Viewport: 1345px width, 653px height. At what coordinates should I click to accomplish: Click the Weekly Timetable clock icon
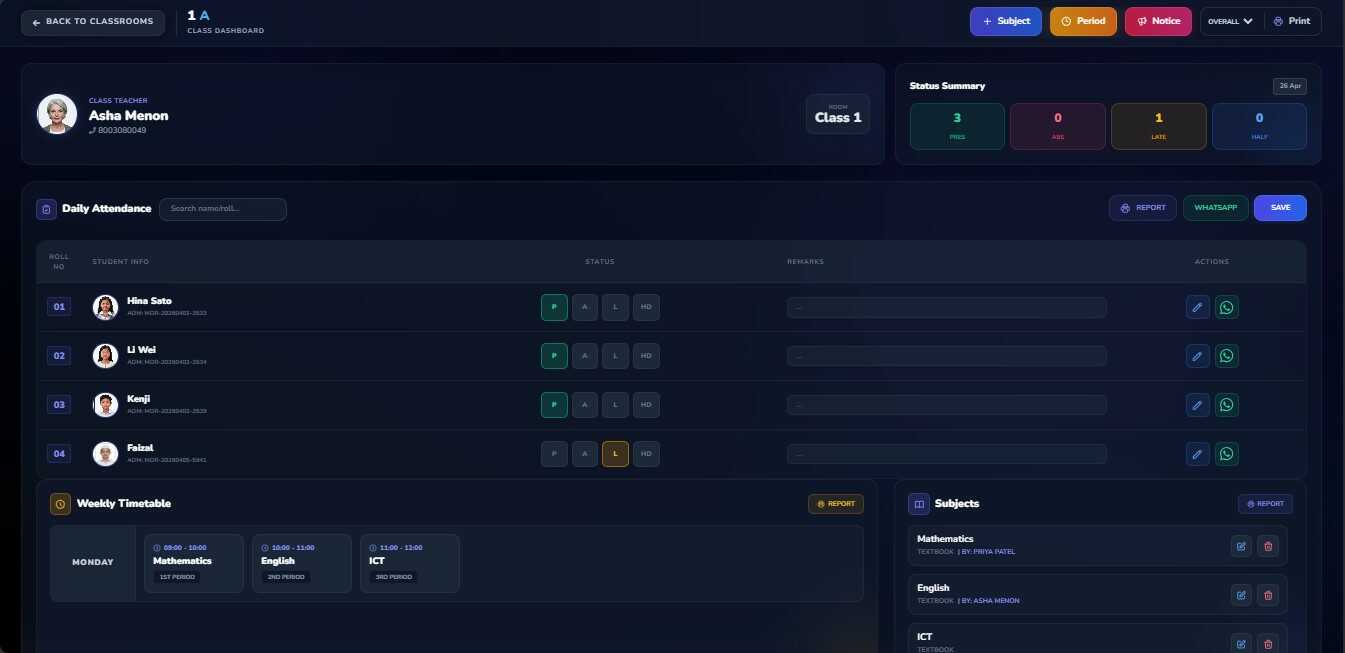[x=60, y=504]
